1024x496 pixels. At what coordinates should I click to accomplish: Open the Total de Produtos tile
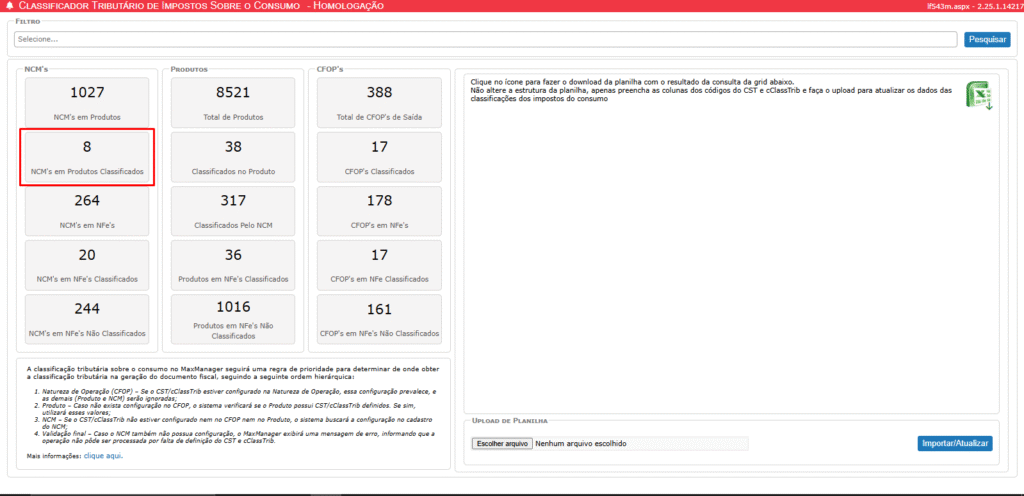233,101
